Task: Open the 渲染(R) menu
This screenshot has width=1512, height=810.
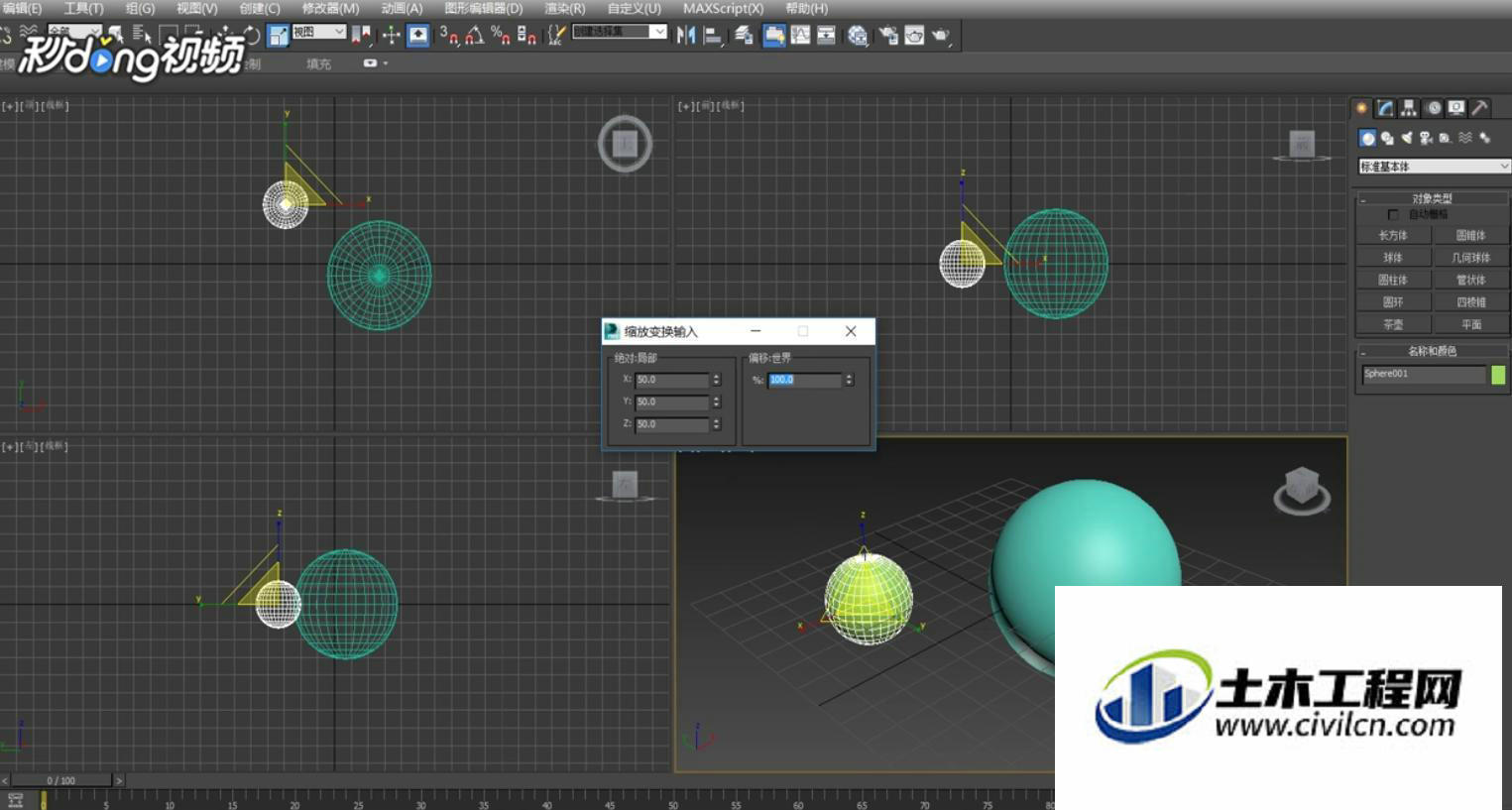Action: (x=564, y=8)
